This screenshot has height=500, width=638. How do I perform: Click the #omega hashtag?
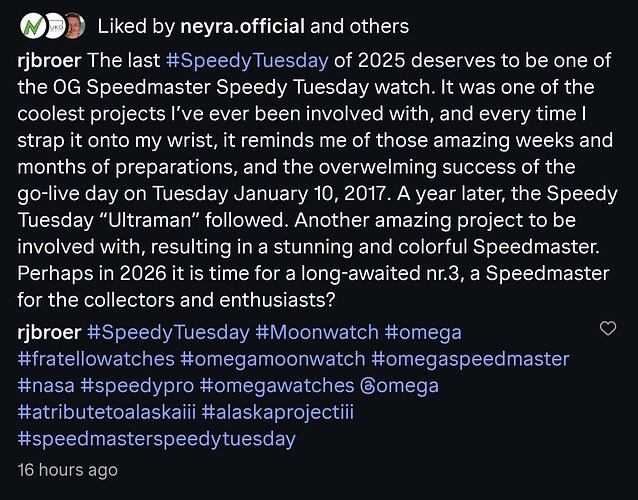pos(423,331)
